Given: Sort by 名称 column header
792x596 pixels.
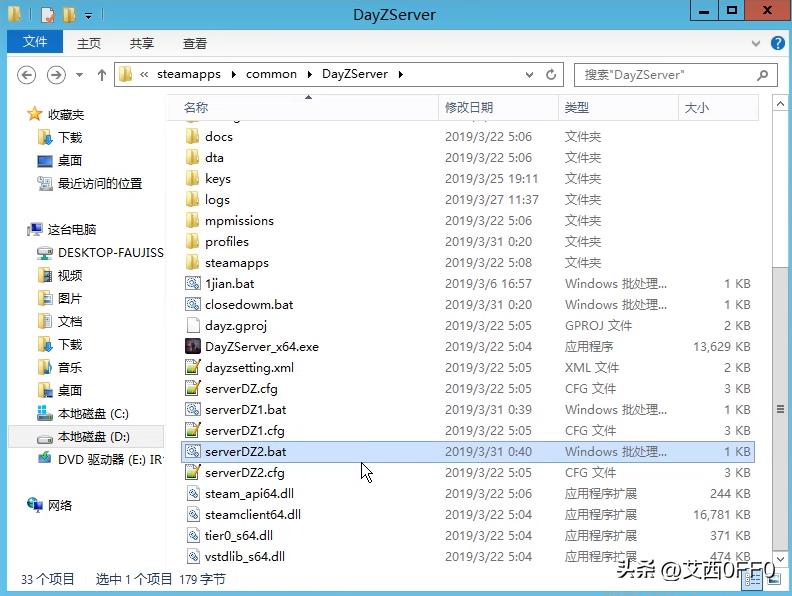Looking at the screenshot, I should coord(302,108).
